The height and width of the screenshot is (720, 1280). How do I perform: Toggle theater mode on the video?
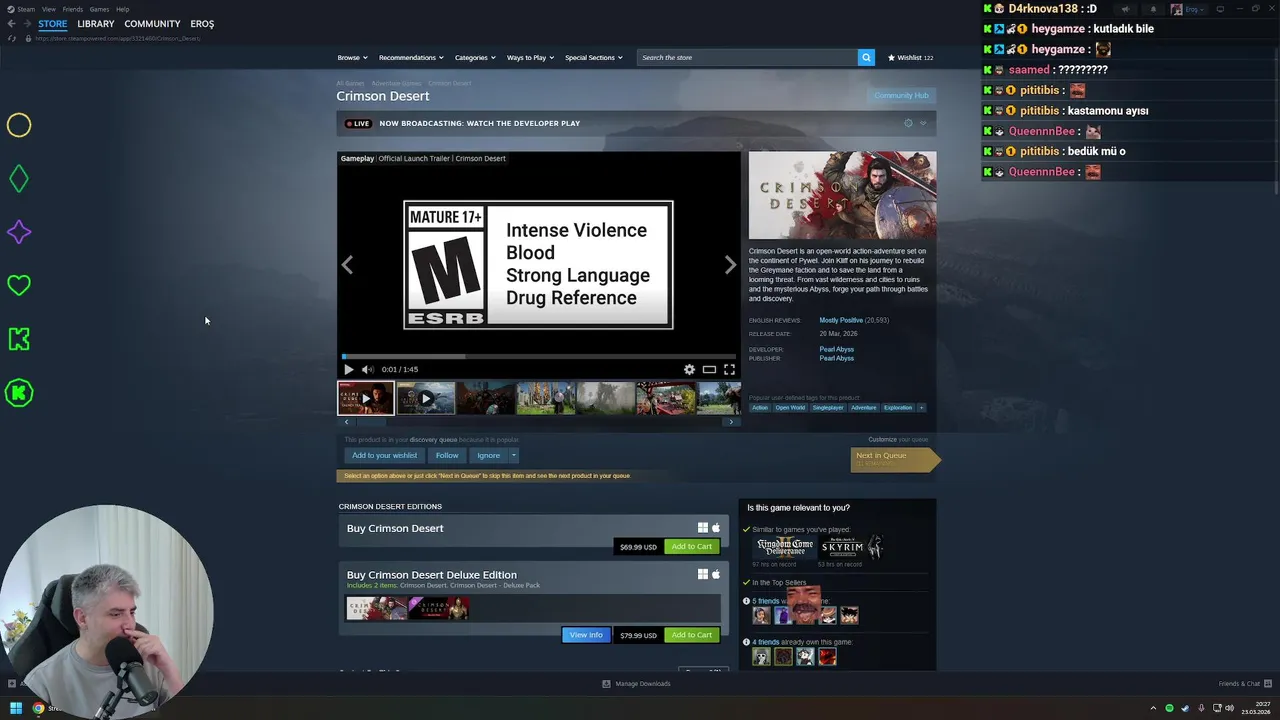pyautogui.click(x=709, y=369)
